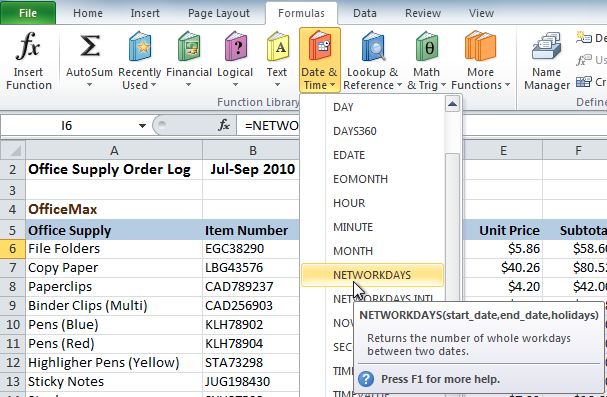Switch to the Page Layout tab

coord(219,13)
